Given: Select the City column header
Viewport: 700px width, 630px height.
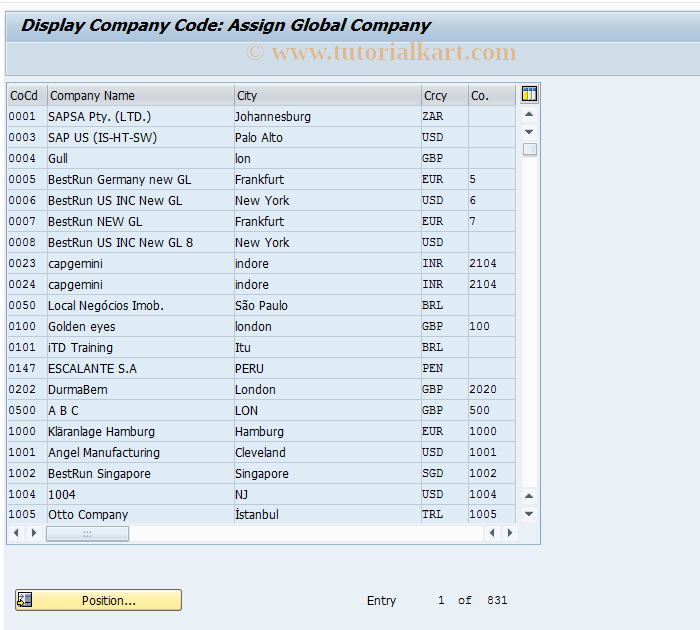Looking at the screenshot, I should click(x=328, y=96).
